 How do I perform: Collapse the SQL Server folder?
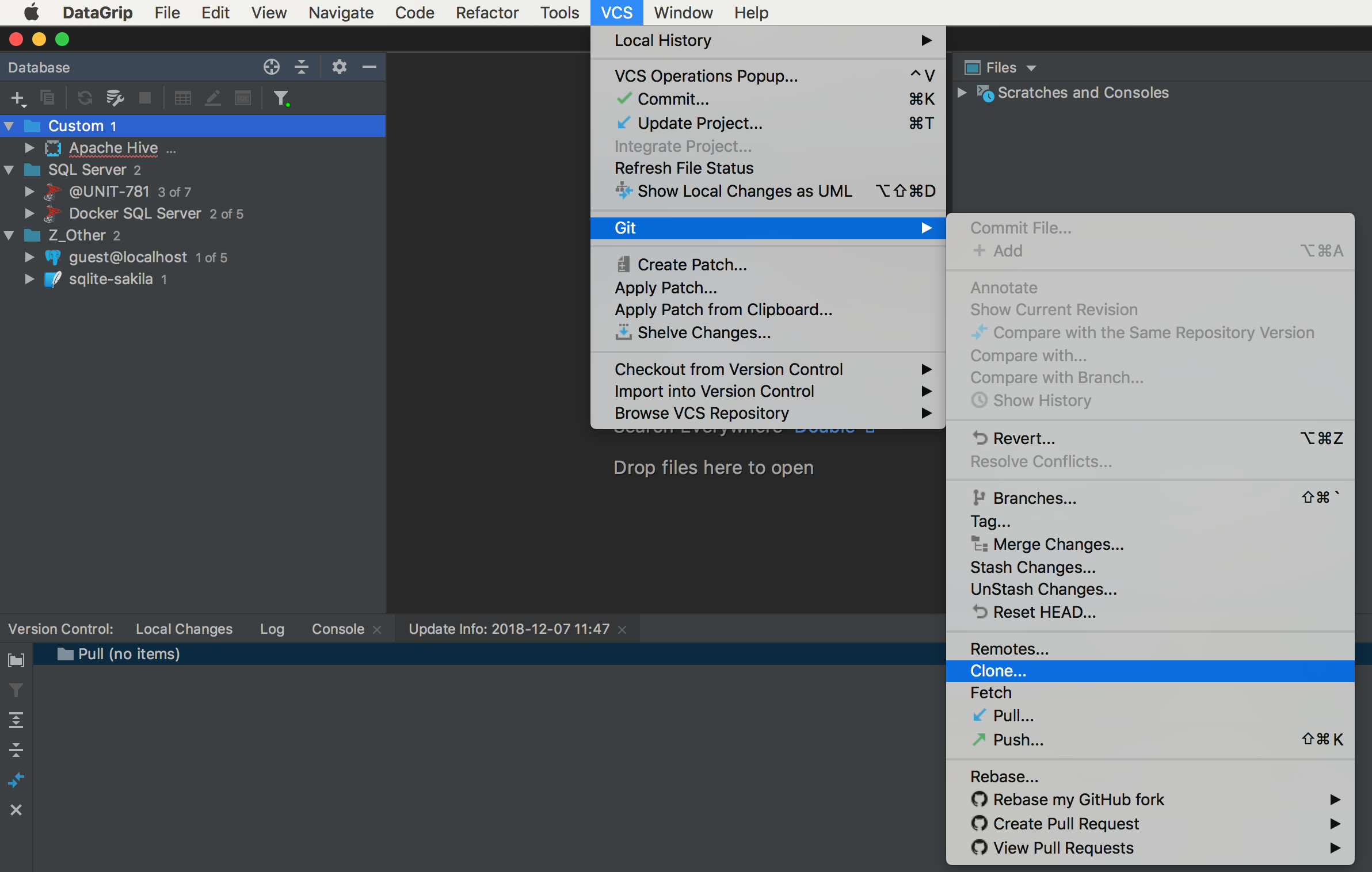tap(9, 170)
